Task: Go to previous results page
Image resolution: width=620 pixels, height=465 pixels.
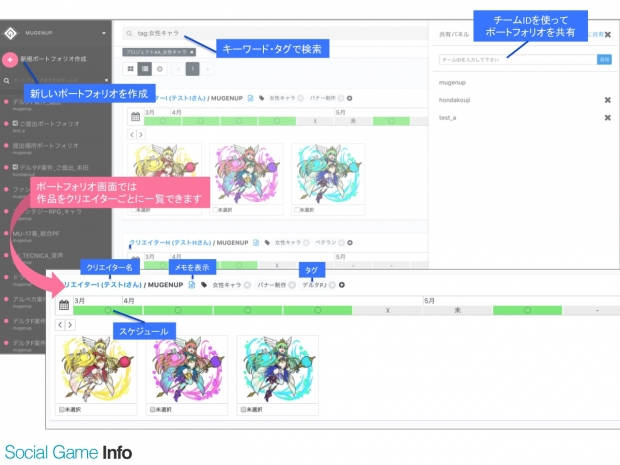Action: (178, 69)
